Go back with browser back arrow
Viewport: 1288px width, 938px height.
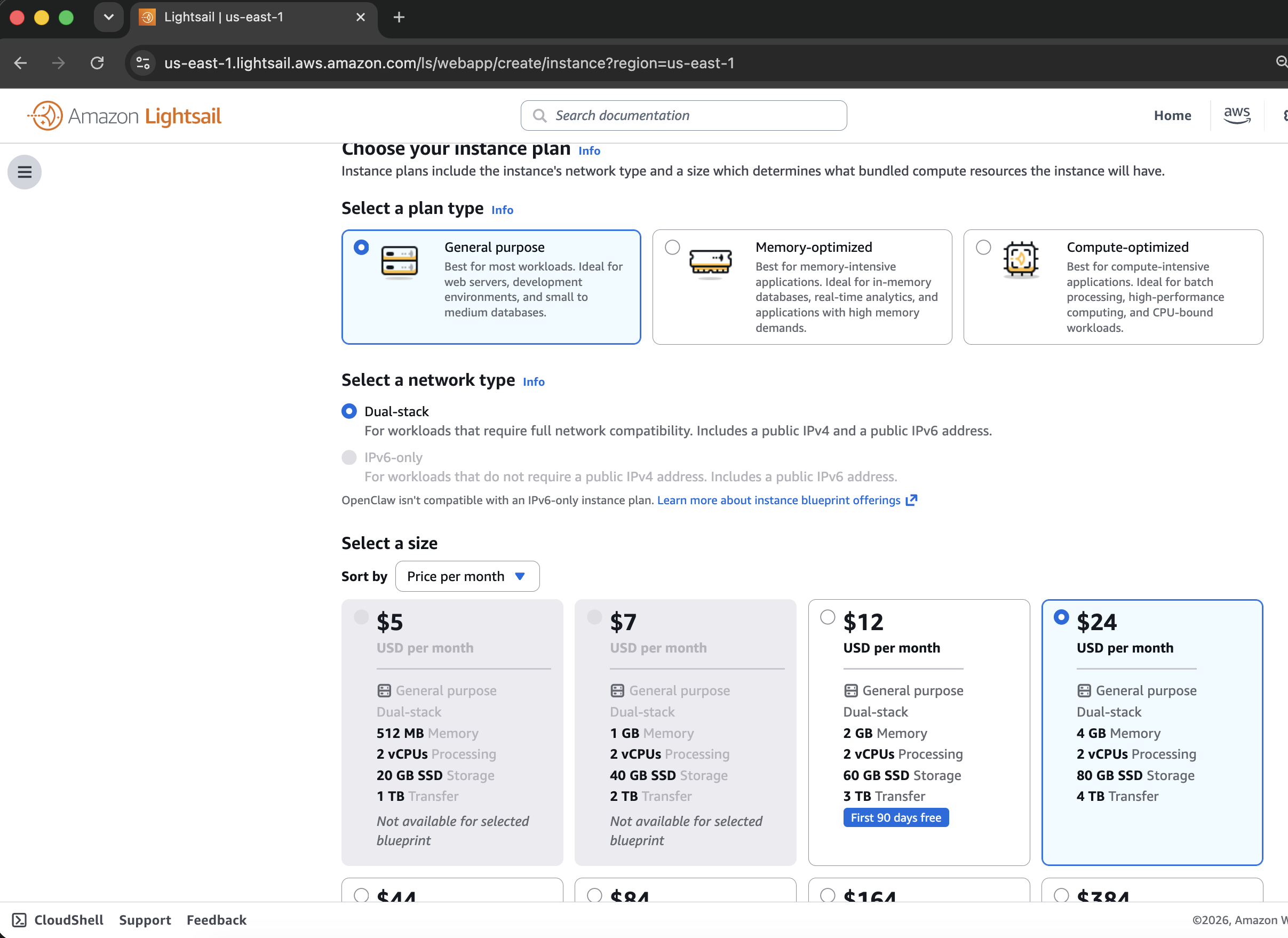click(x=20, y=63)
